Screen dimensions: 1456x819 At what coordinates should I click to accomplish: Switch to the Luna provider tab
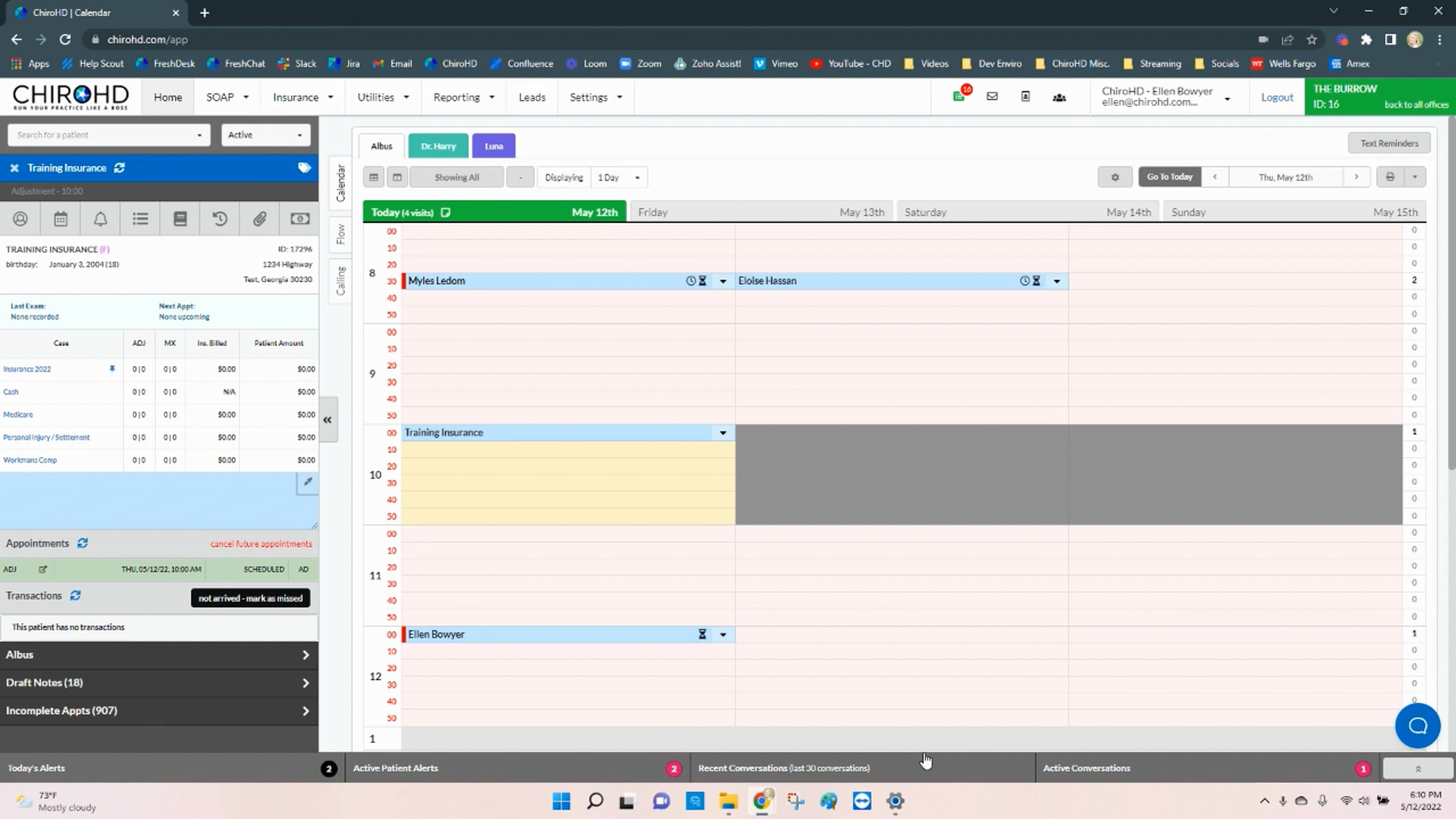coord(493,146)
